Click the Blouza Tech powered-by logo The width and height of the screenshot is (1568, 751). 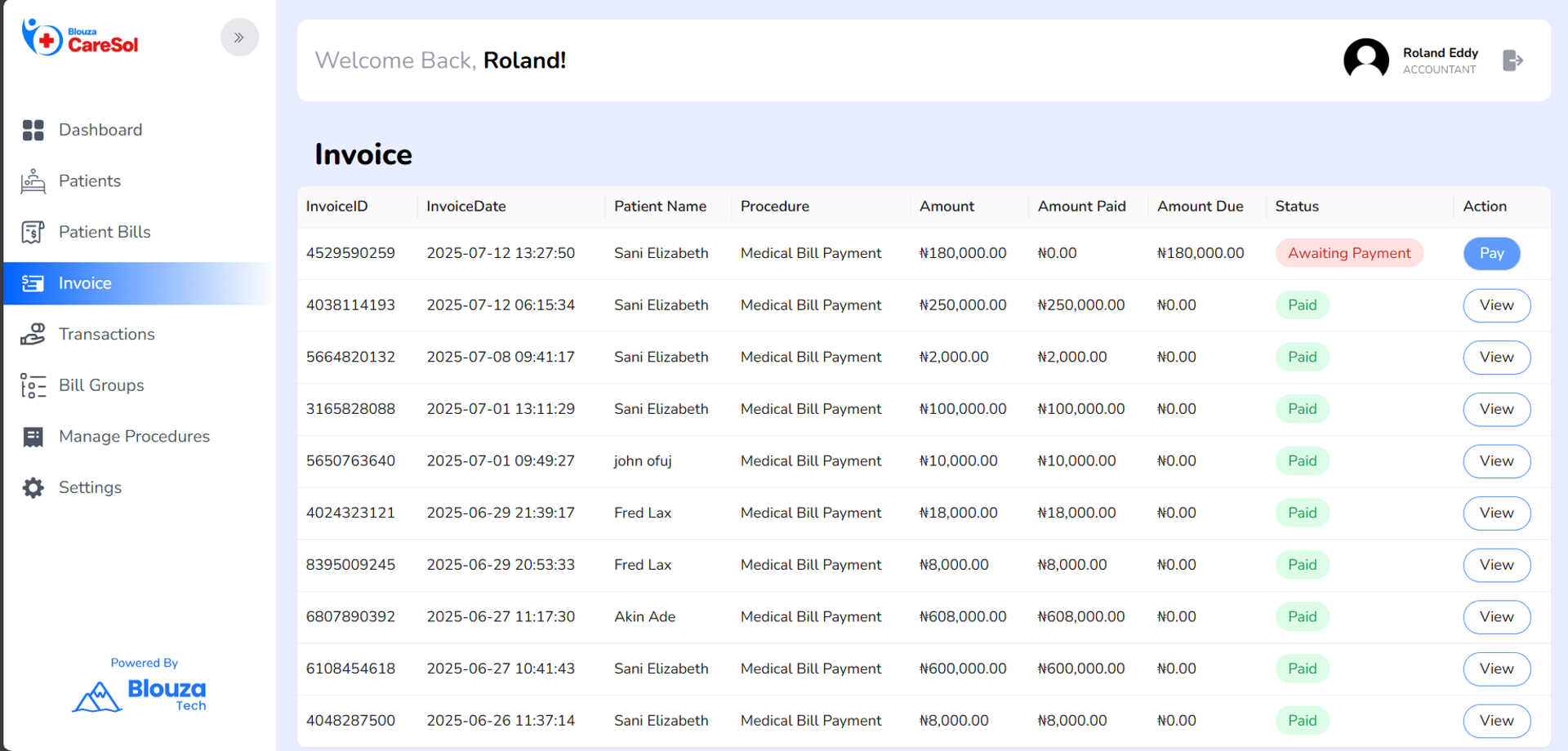pos(140,694)
